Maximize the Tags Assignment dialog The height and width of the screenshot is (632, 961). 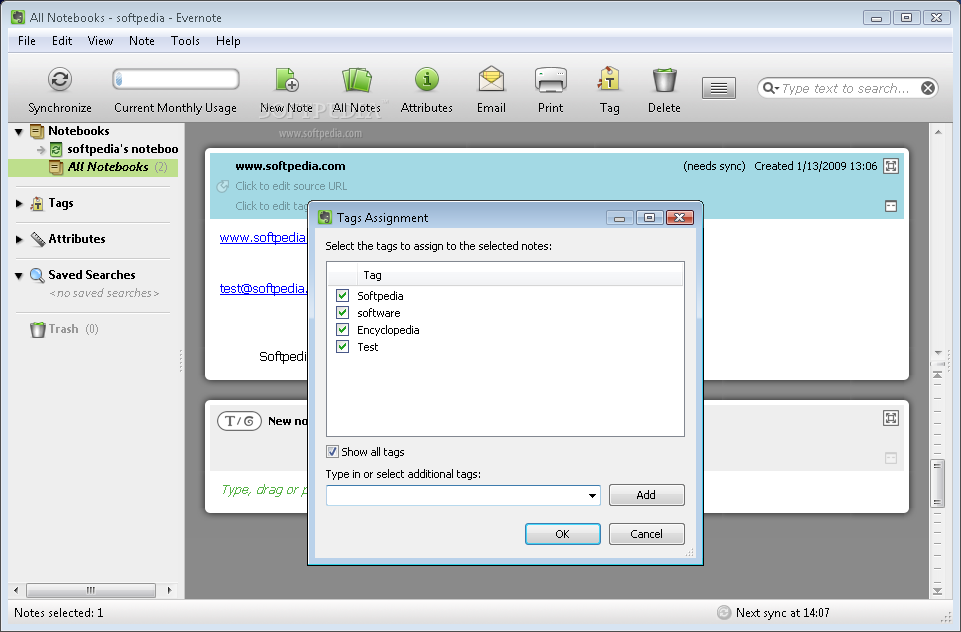650,218
